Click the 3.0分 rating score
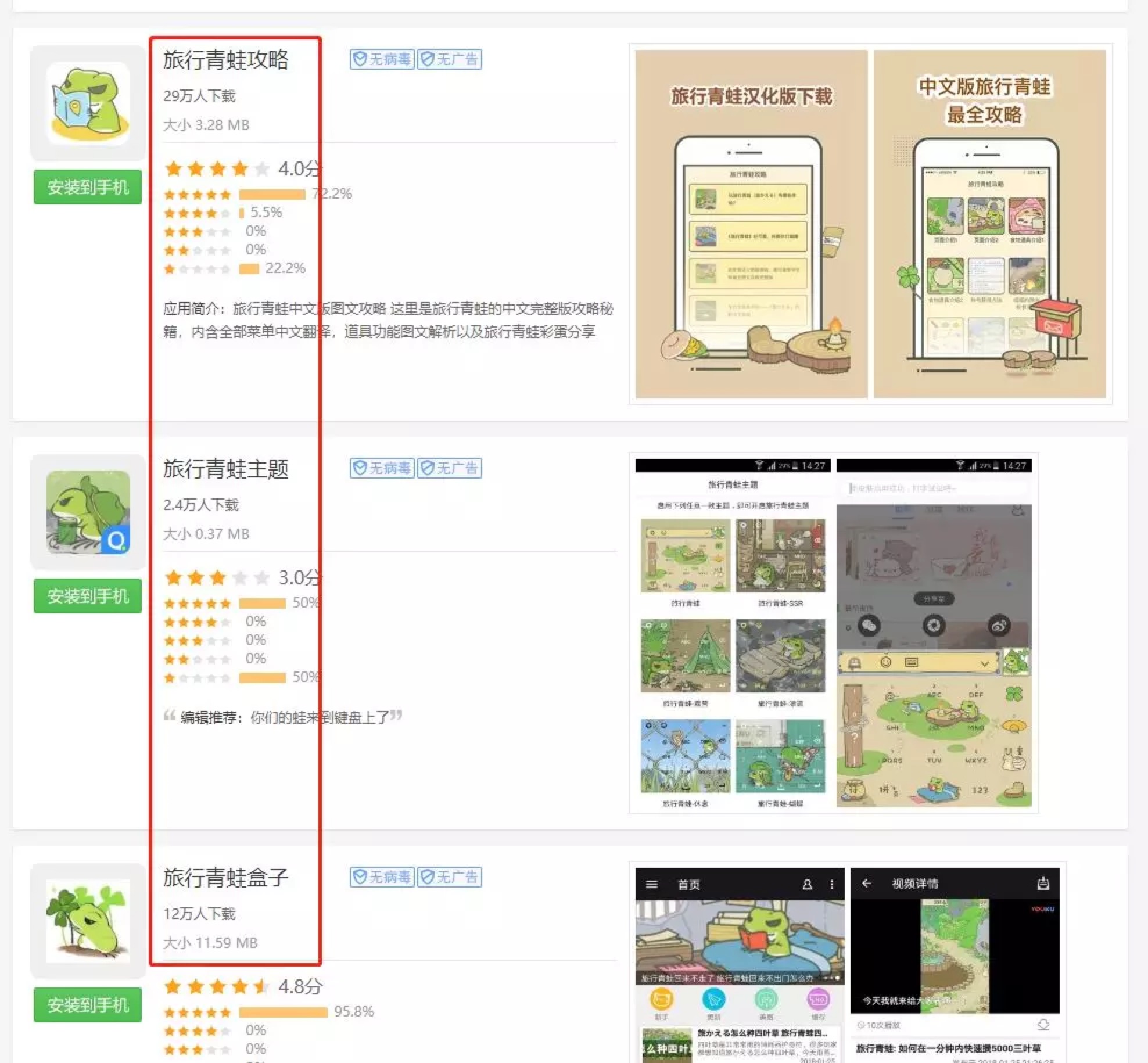 (300, 578)
